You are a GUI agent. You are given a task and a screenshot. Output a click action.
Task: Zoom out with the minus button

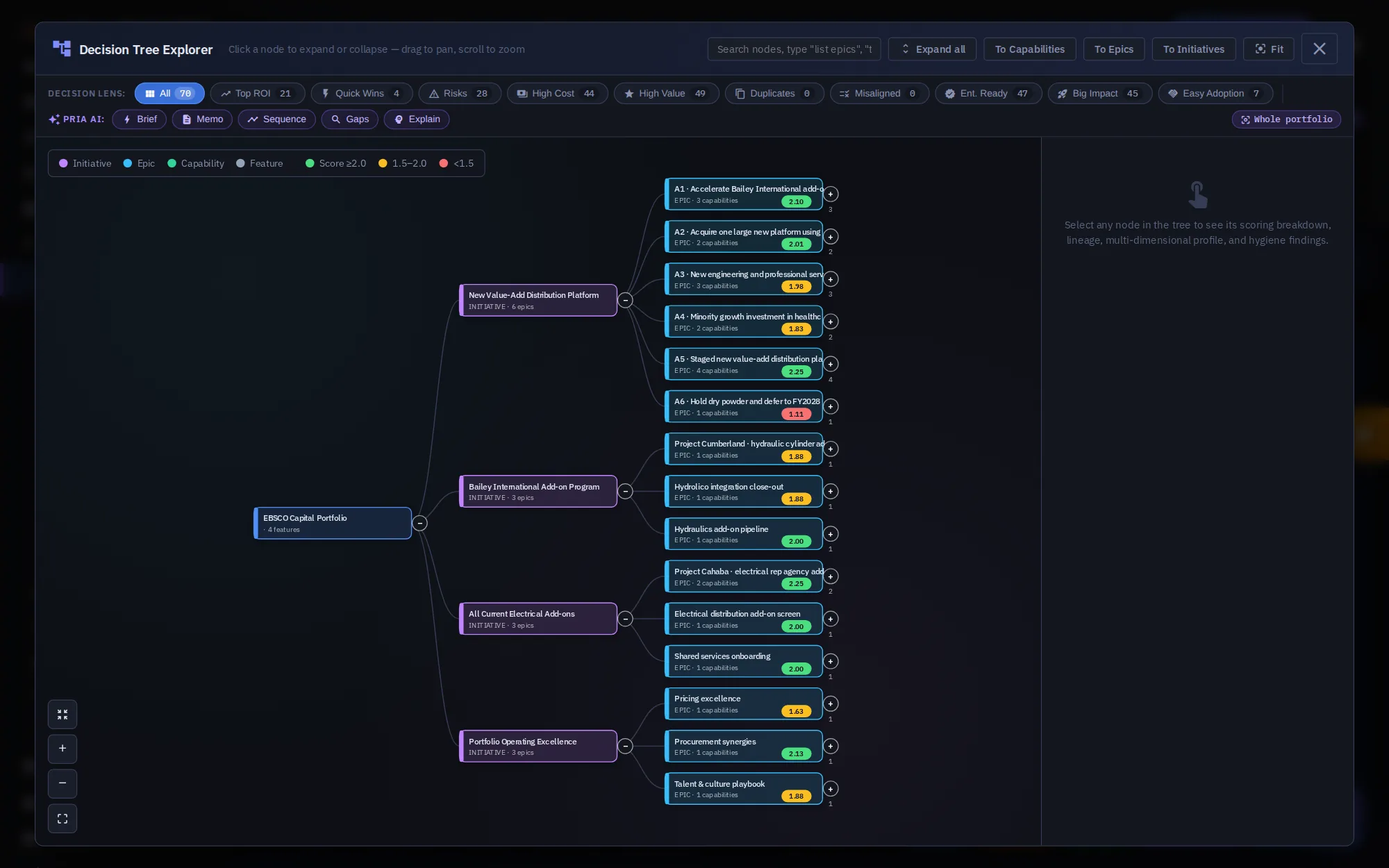click(63, 783)
